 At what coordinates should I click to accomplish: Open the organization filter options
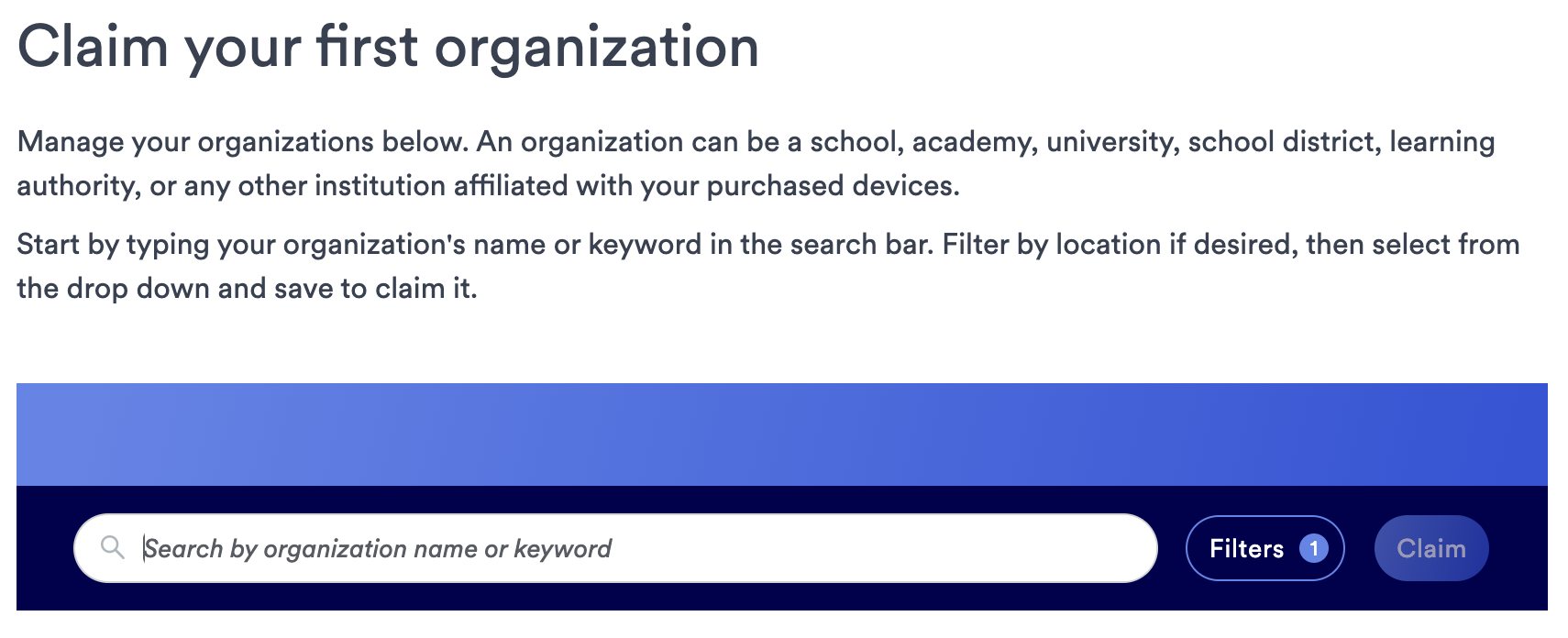tap(1265, 547)
